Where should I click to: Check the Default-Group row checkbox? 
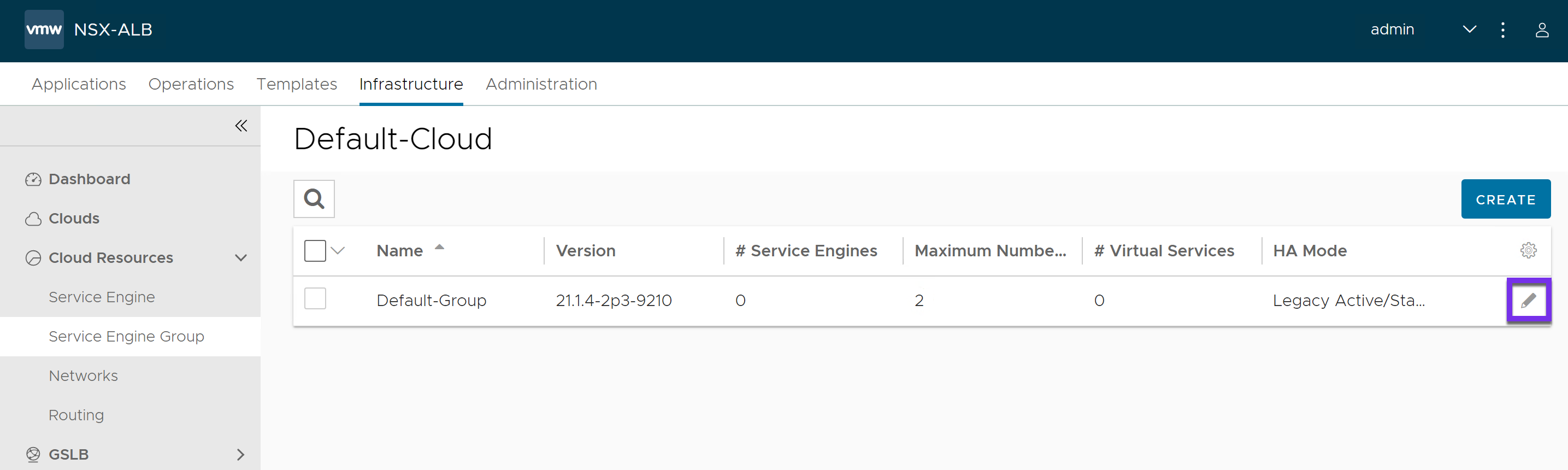click(x=315, y=299)
